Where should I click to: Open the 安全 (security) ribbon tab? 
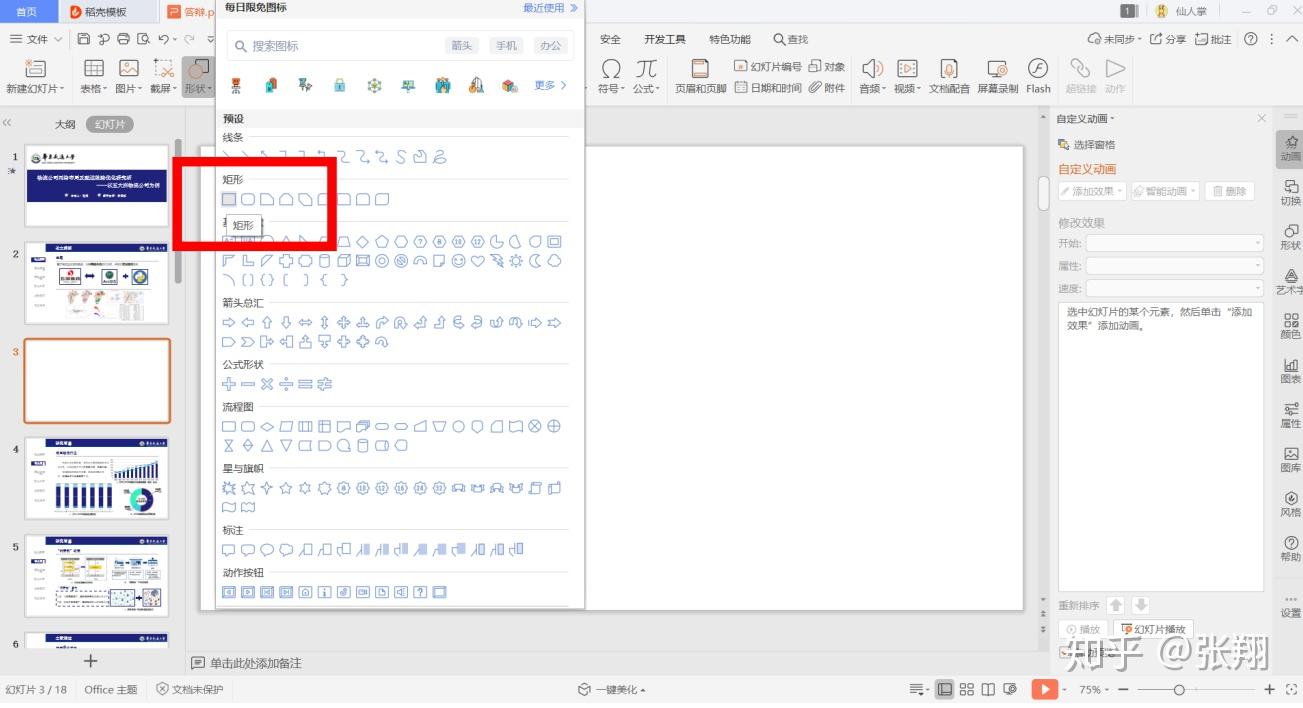point(610,39)
